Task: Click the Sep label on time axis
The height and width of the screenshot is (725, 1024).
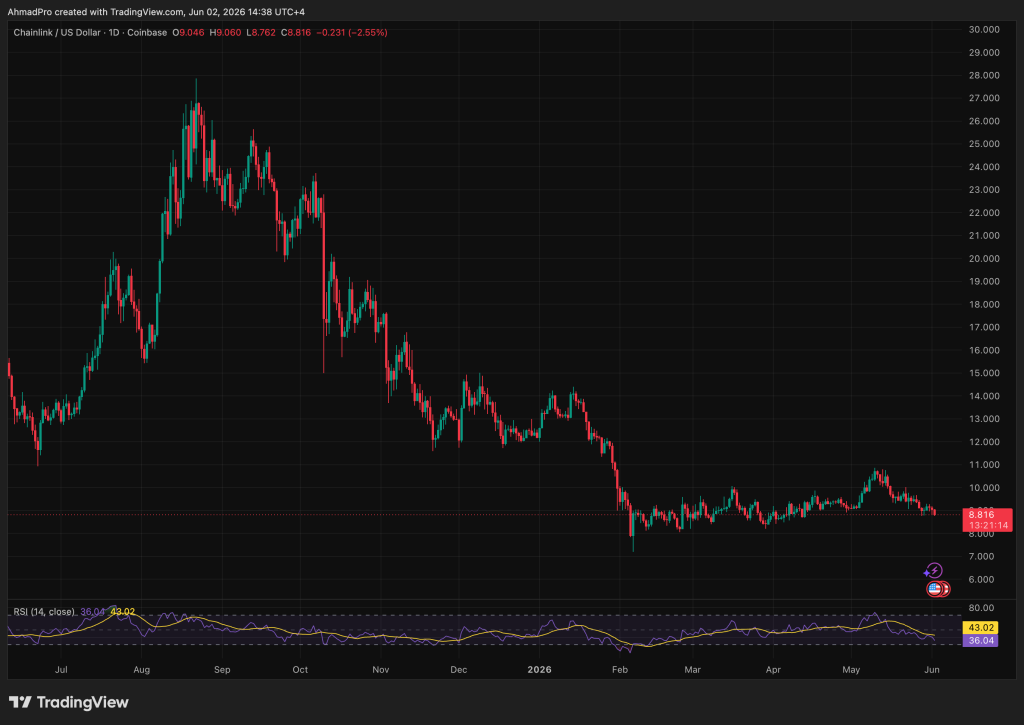Action: pos(223,669)
